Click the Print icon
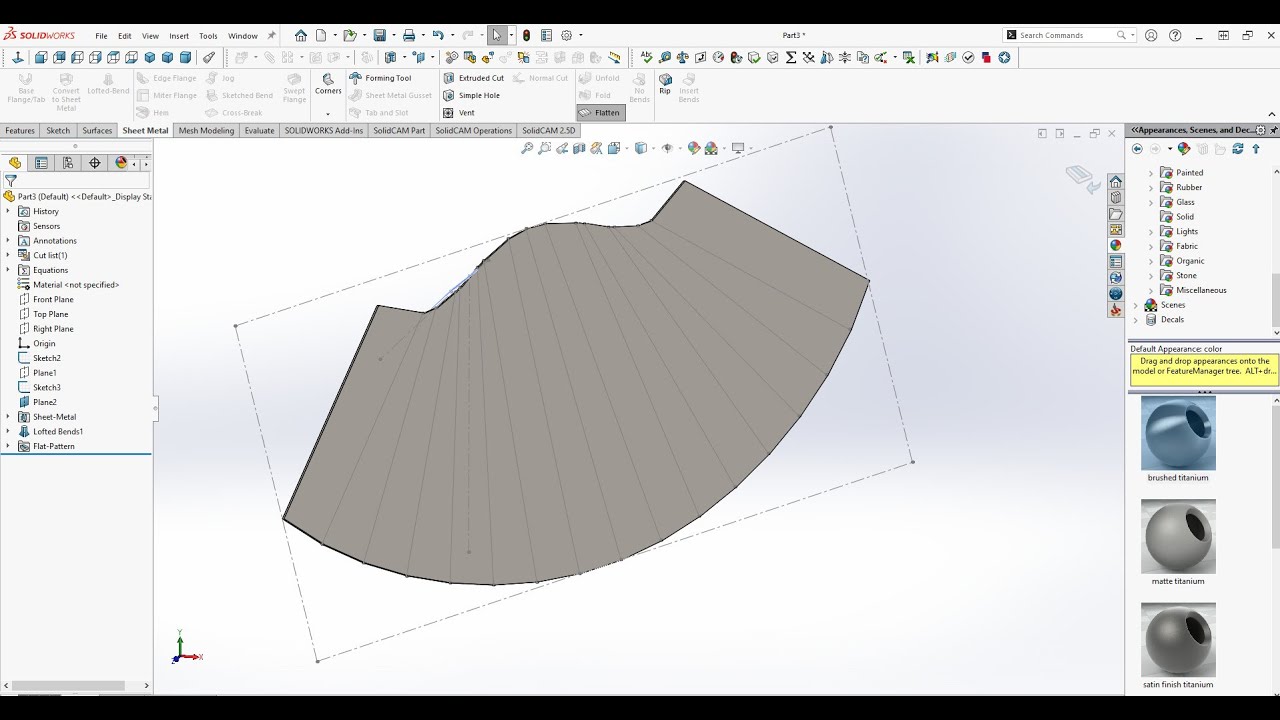1280x720 pixels. tap(409, 35)
